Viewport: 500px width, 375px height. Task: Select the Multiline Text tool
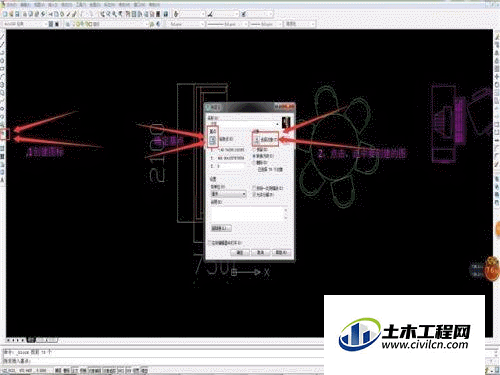pyautogui.click(x=2, y=180)
